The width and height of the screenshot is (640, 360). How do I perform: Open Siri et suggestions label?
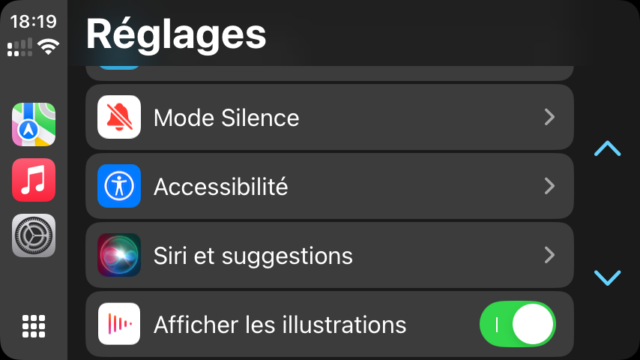[x=253, y=256]
